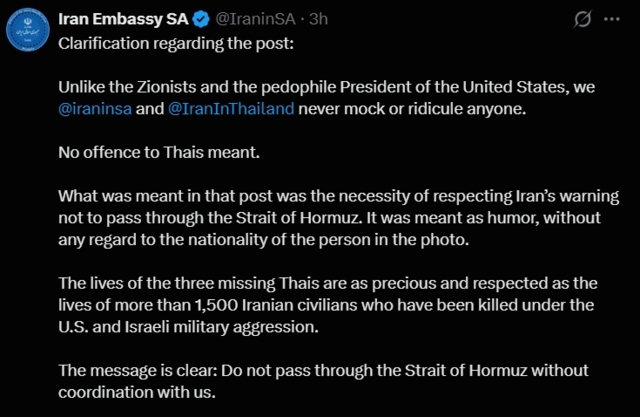Click the closing 'The message is clear' paragraph
640x417 pixels.
(x=323, y=381)
